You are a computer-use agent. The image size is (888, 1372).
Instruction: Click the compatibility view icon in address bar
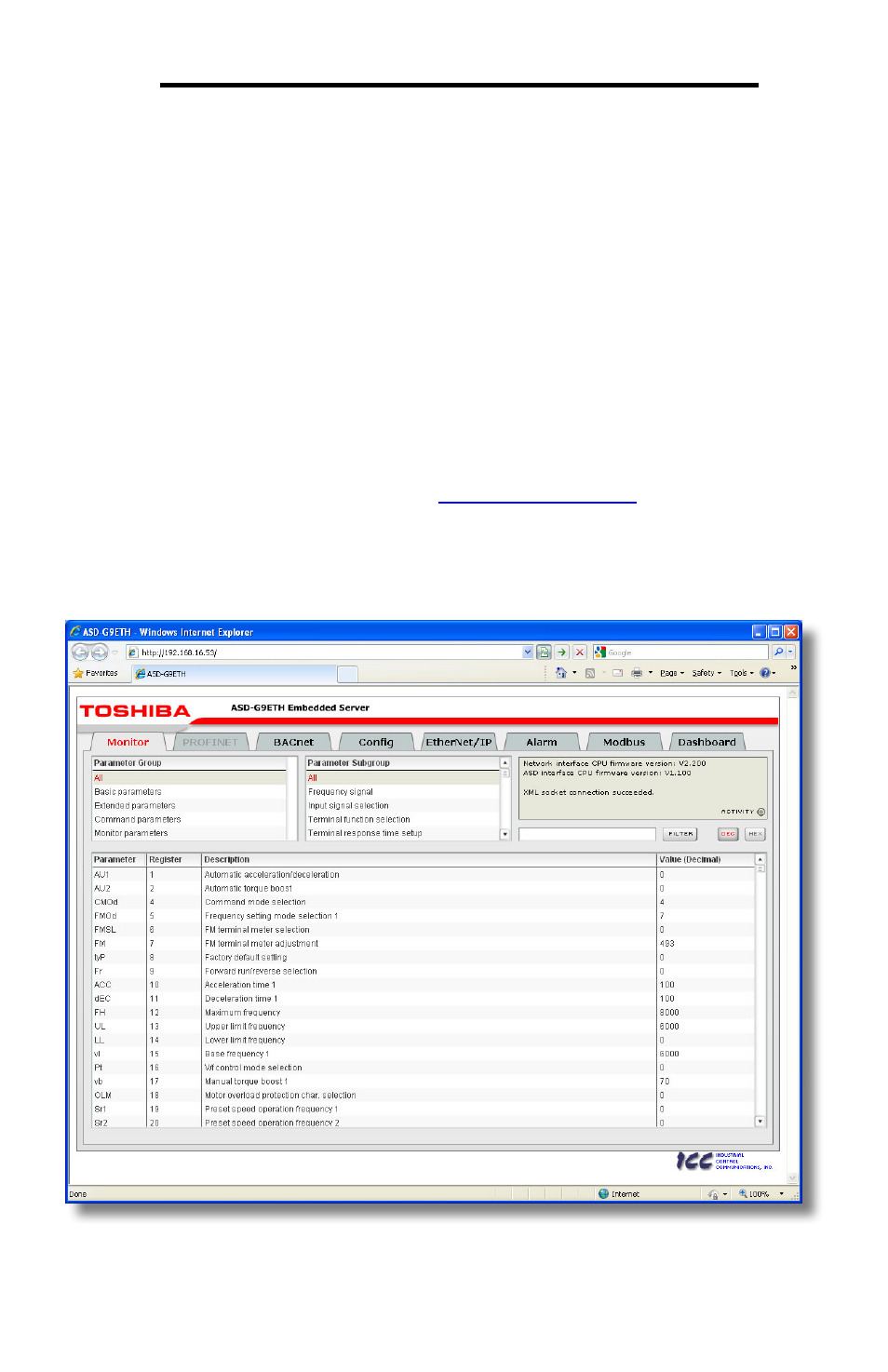pyautogui.click(x=544, y=652)
